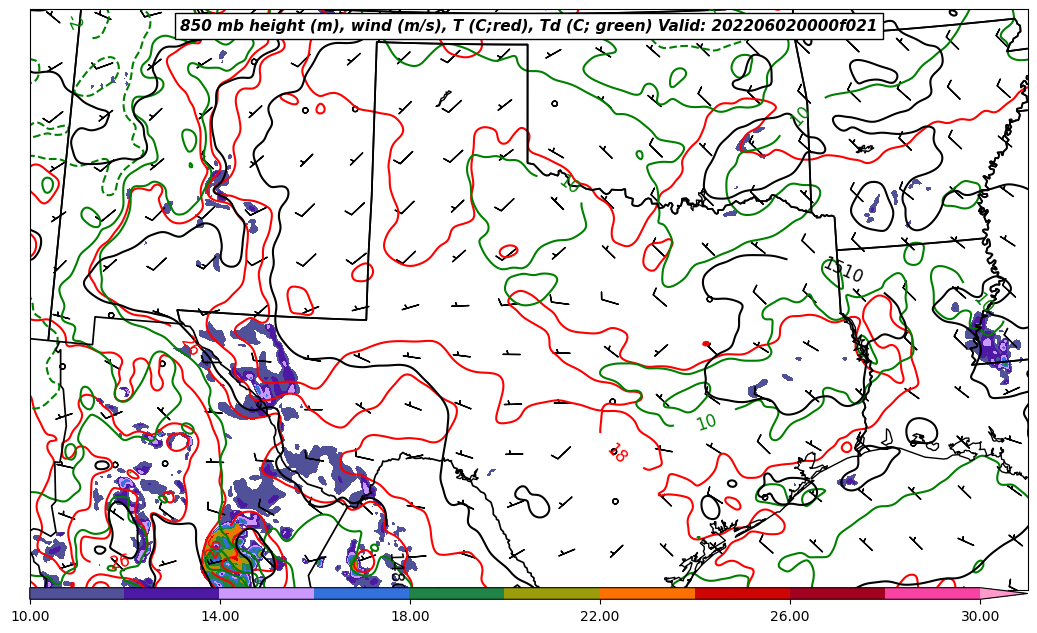Choose the dark purple 12–14 colorbar segment
Image resolution: width=1037 pixels, height=633 pixels.
[x=171, y=594]
